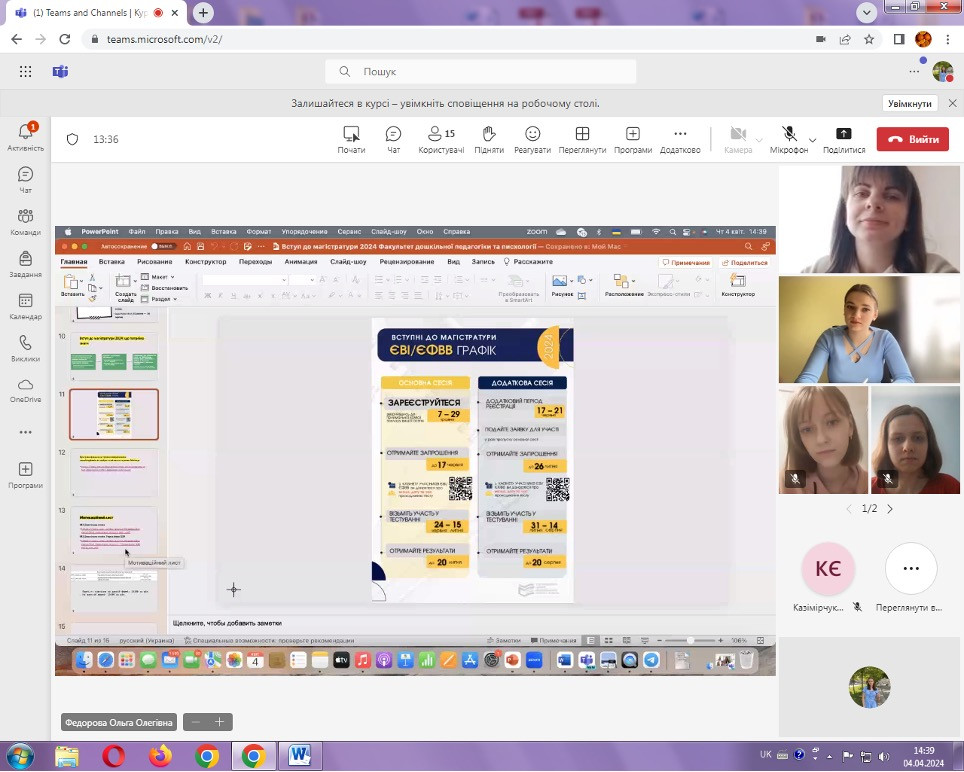
Task: Raise your hand with Підняти
Action: [x=489, y=139]
